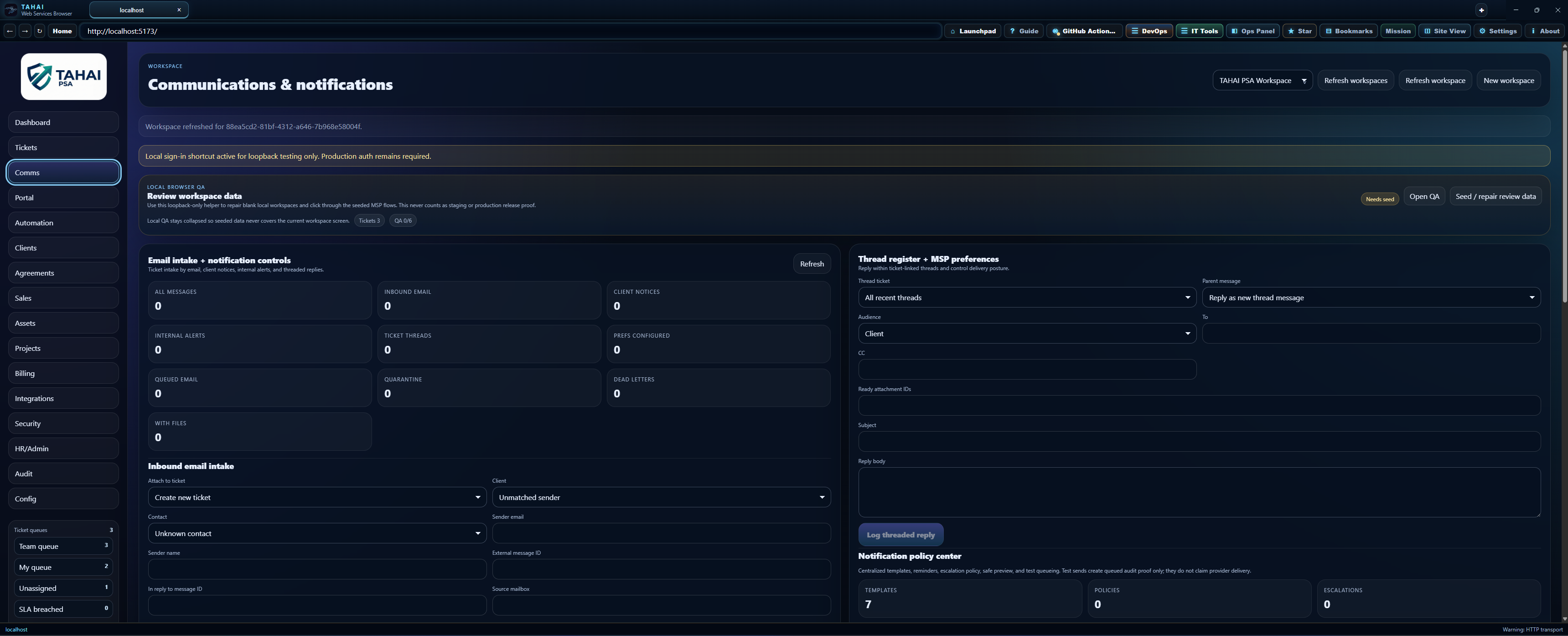Open GitHub Actions toolbar shortcut

pos(1084,31)
